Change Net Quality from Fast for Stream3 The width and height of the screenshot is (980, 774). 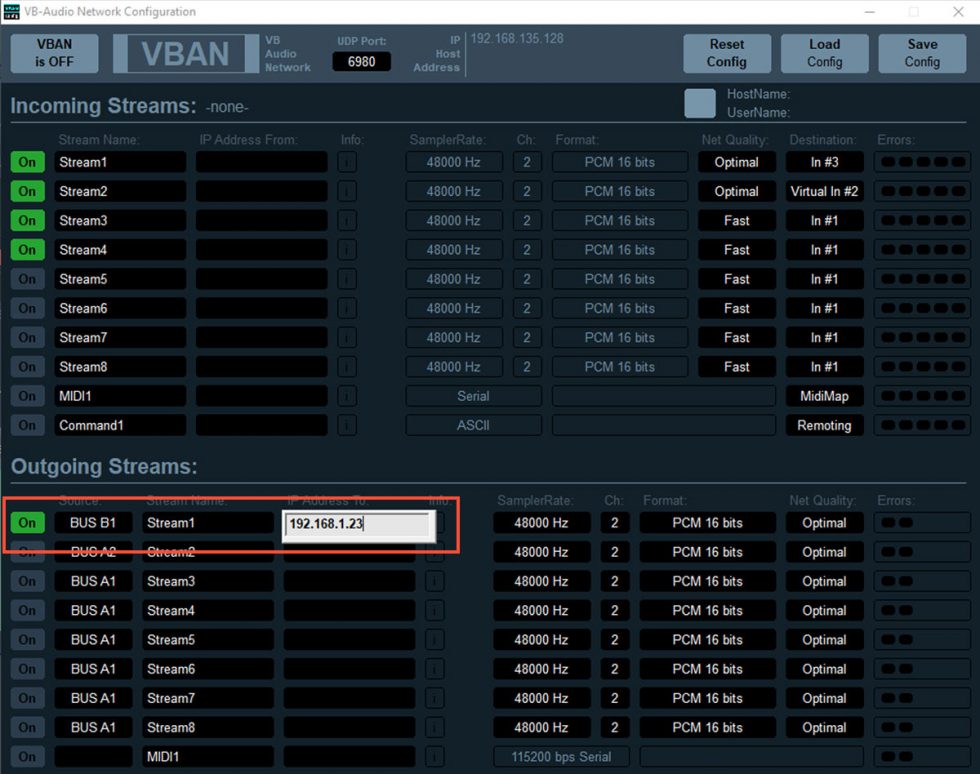point(736,220)
